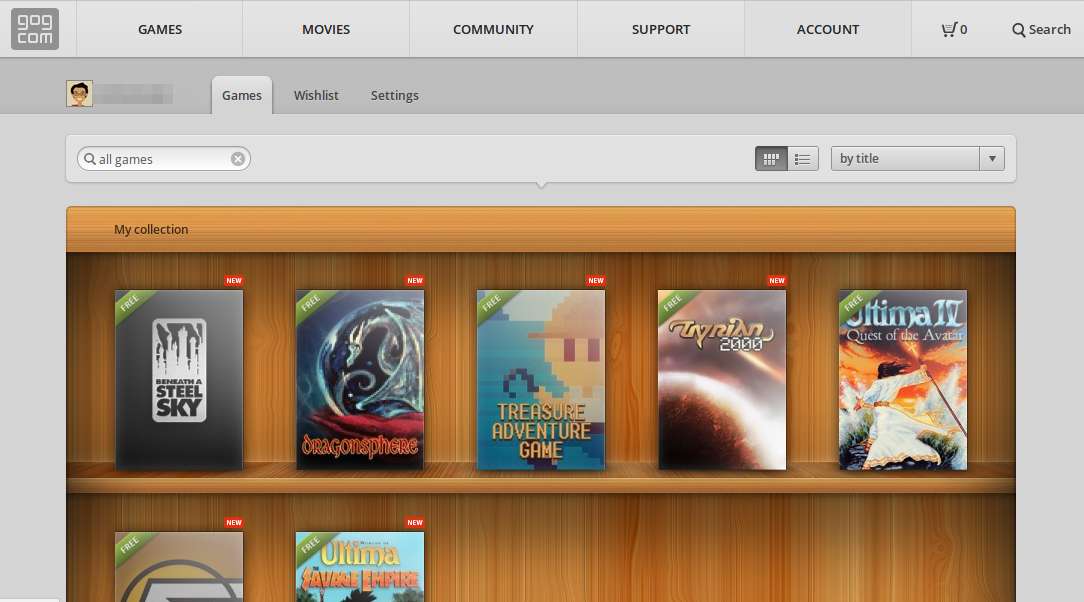This screenshot has height=602, width=1084.
Task: Open the Support menu
Action: pyautogui.click(x=661, y=29)
